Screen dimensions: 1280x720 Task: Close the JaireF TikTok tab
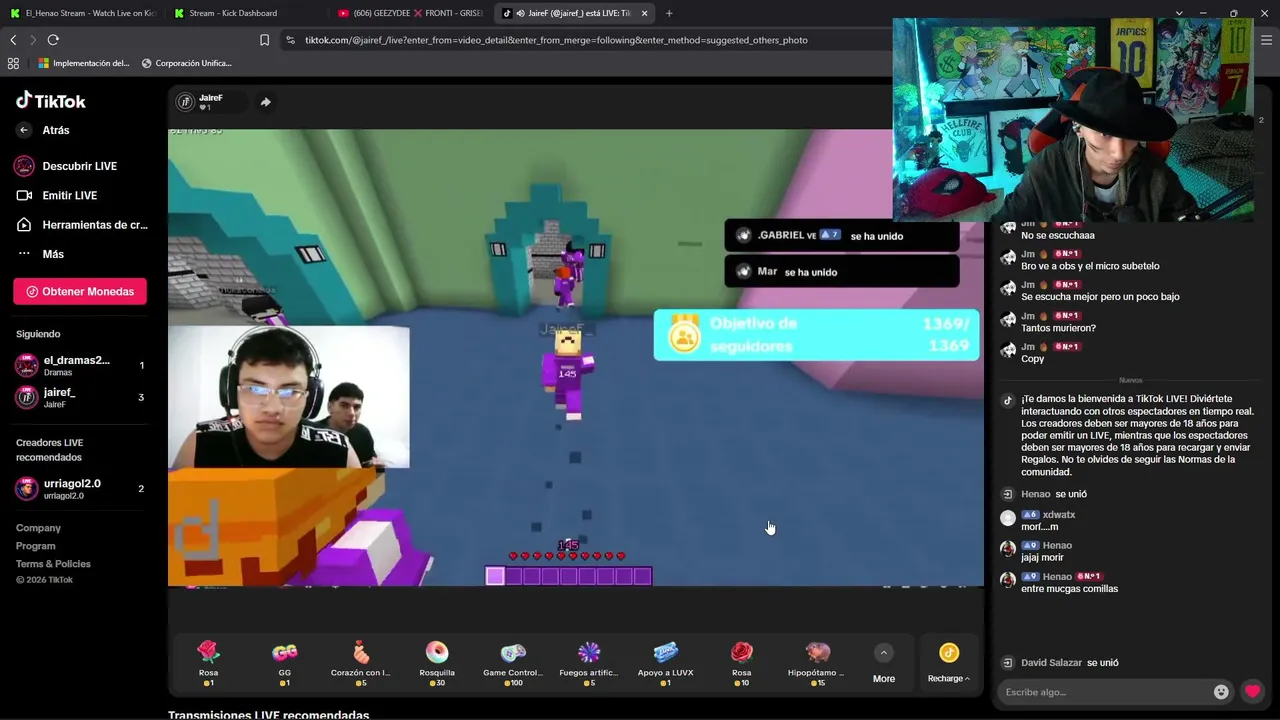pyautogui.click(x=644, y=13)
